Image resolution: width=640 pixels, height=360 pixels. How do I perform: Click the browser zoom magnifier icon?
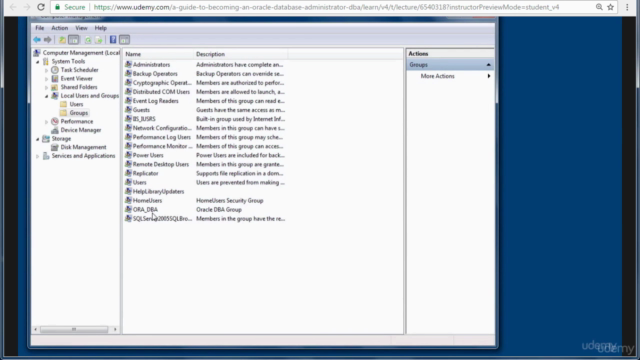[x=599, y=7]
